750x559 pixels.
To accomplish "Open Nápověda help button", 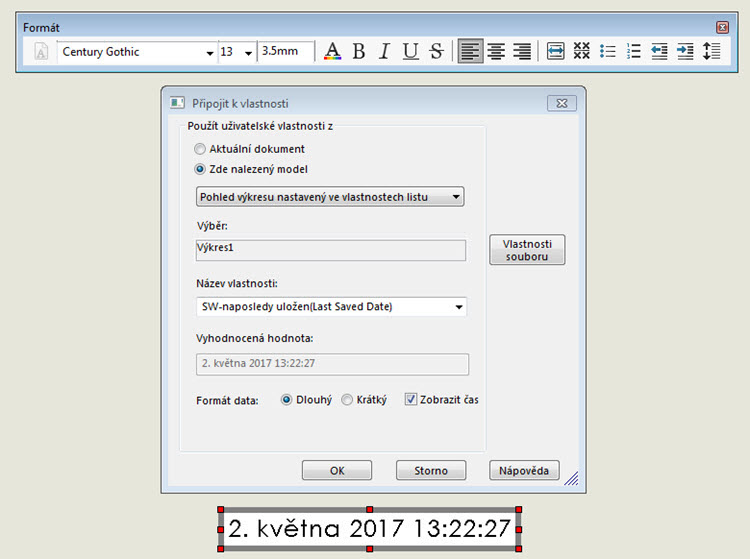I will [524, 471].
